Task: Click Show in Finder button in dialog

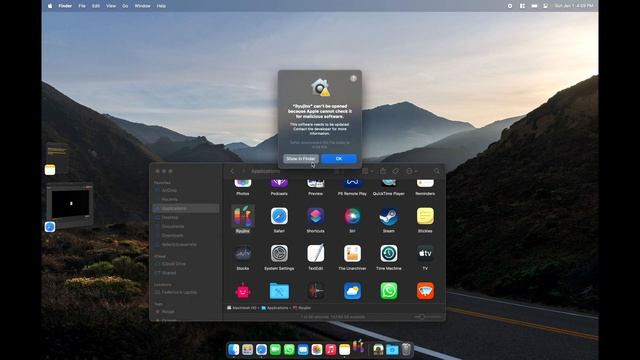Action: pyautogui.click(x=300, y=159)
